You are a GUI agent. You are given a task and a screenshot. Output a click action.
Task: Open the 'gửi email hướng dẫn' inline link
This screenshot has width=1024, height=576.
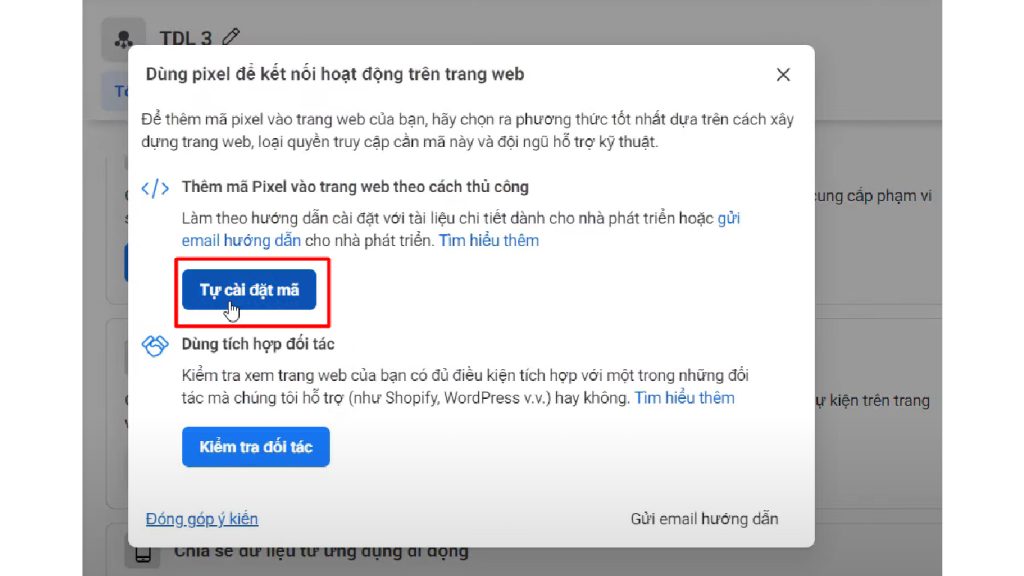pos(460,229)
